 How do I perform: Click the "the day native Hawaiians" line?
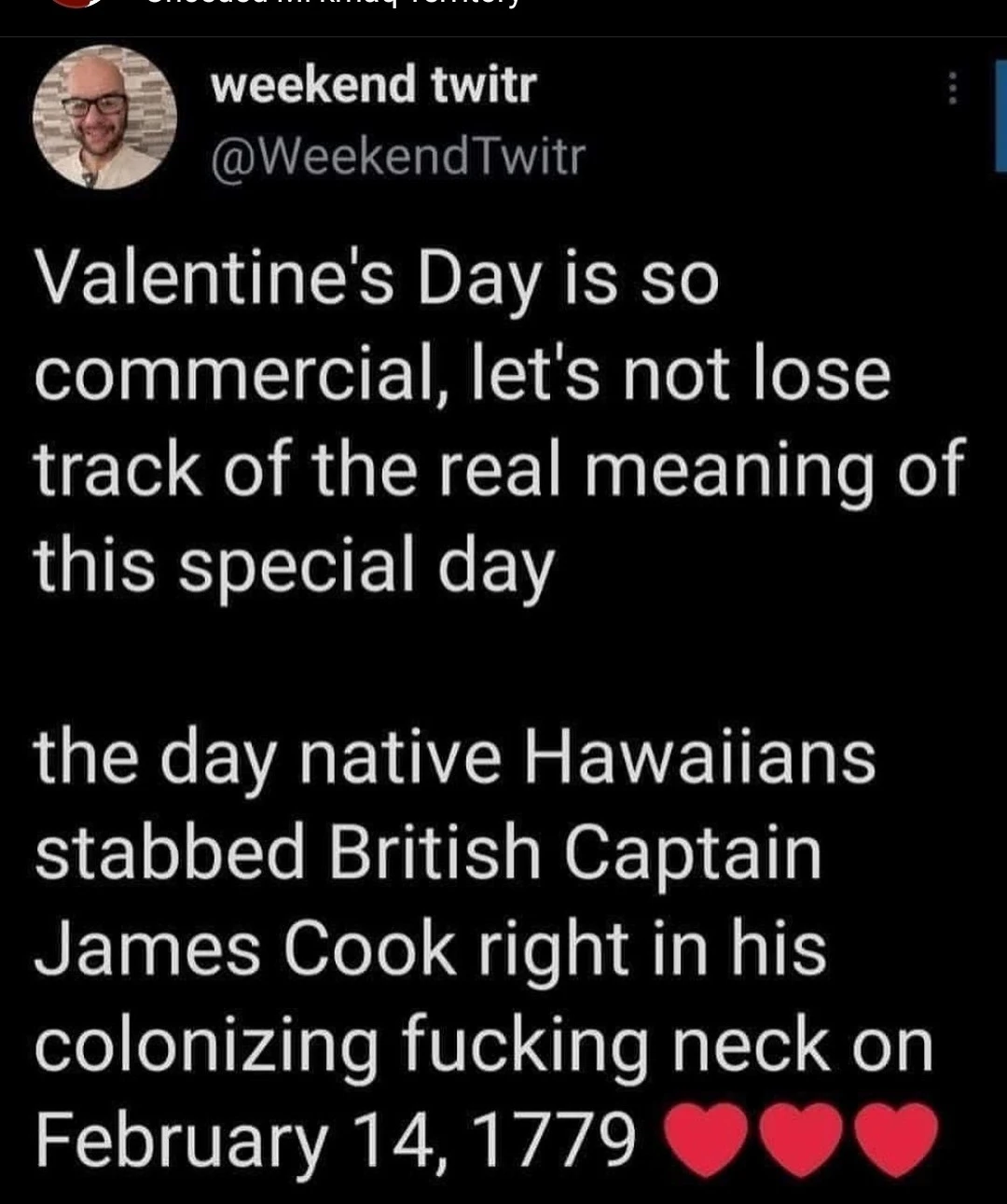tap(455, 757)
